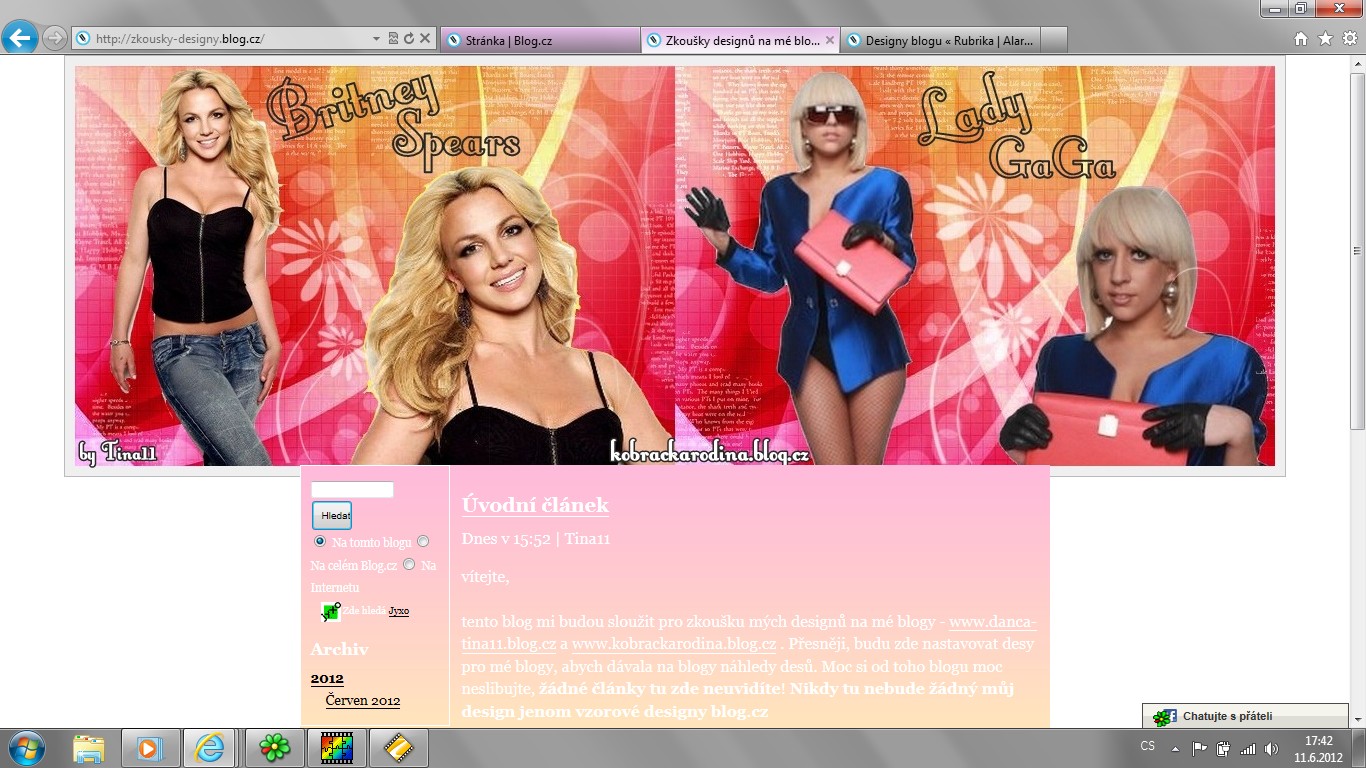Launch Windows Media Player from taskbar

coord(149,748)
